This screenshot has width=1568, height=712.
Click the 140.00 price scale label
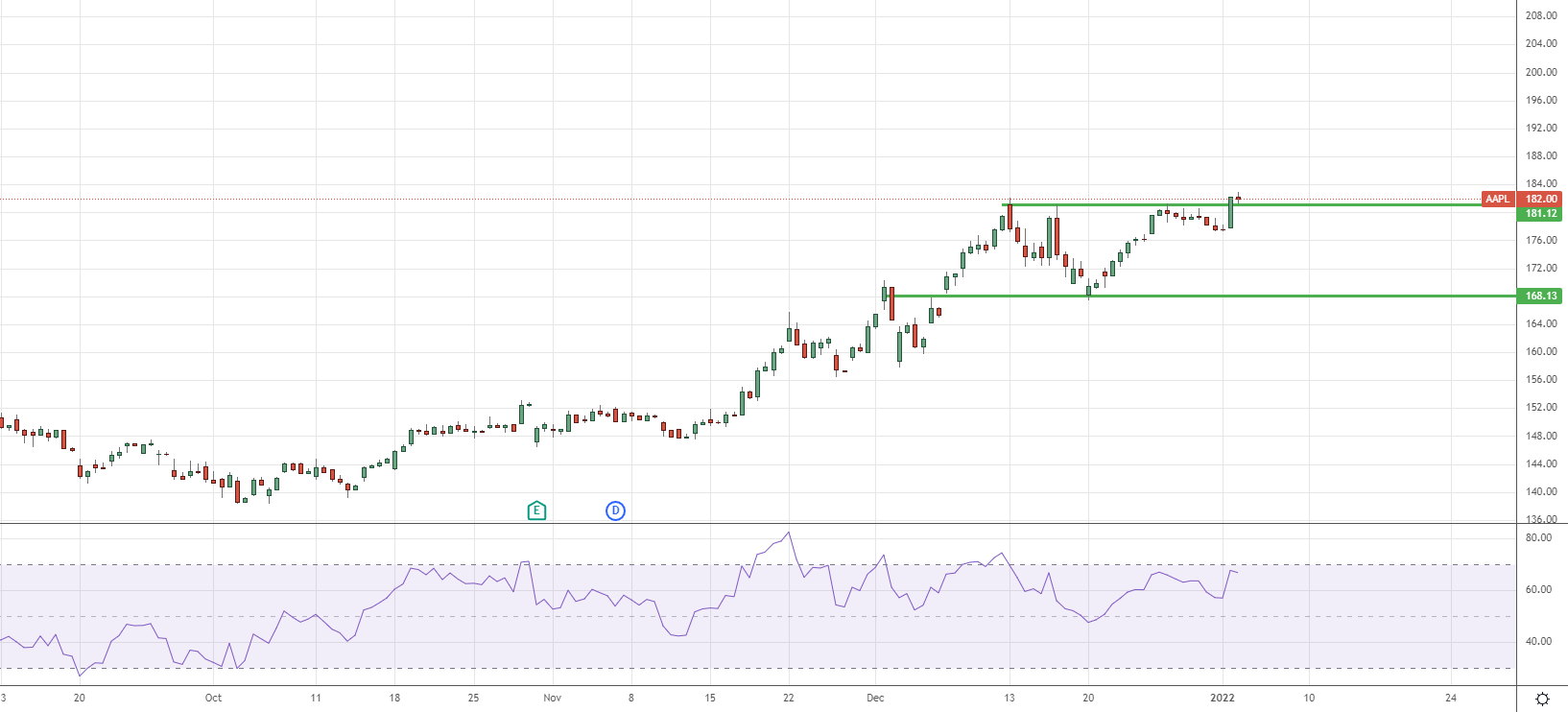(x=1541, y=491)
